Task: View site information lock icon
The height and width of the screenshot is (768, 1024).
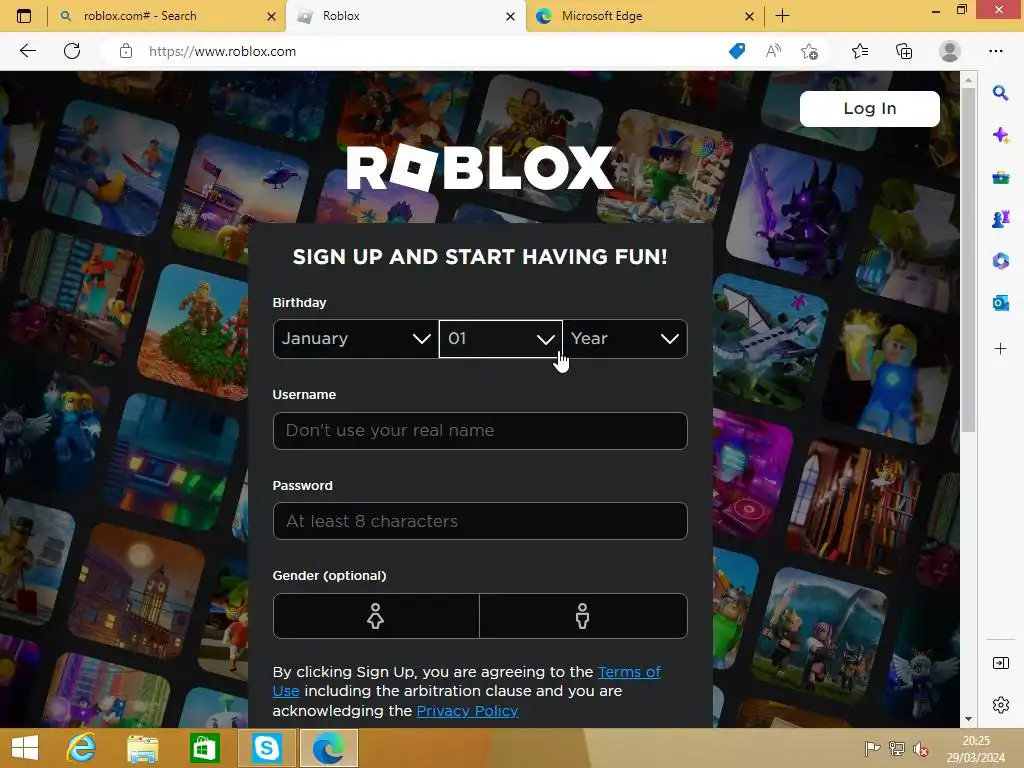Action: coord(126,51)
